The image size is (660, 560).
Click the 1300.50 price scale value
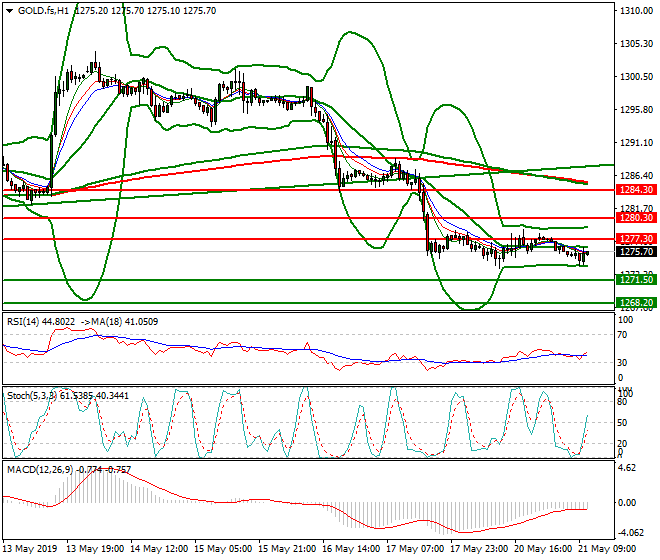tap(636, 77)
